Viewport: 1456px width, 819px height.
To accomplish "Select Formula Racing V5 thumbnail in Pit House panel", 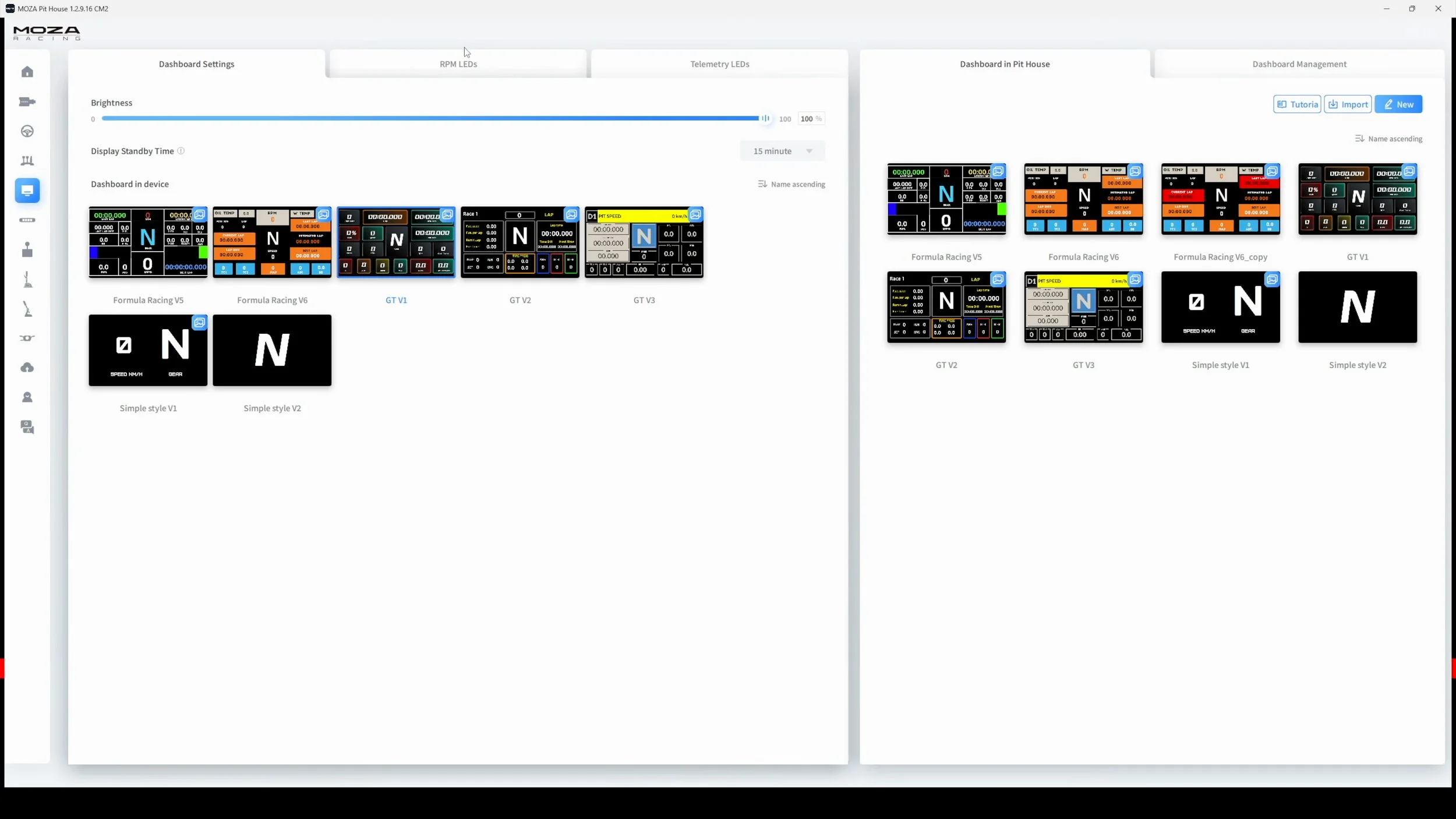I will coord(946,199).
